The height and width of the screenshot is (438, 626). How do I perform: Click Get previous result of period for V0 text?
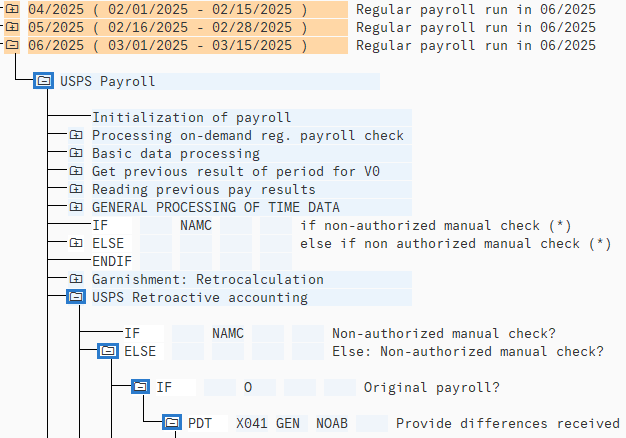pos(236,171)
